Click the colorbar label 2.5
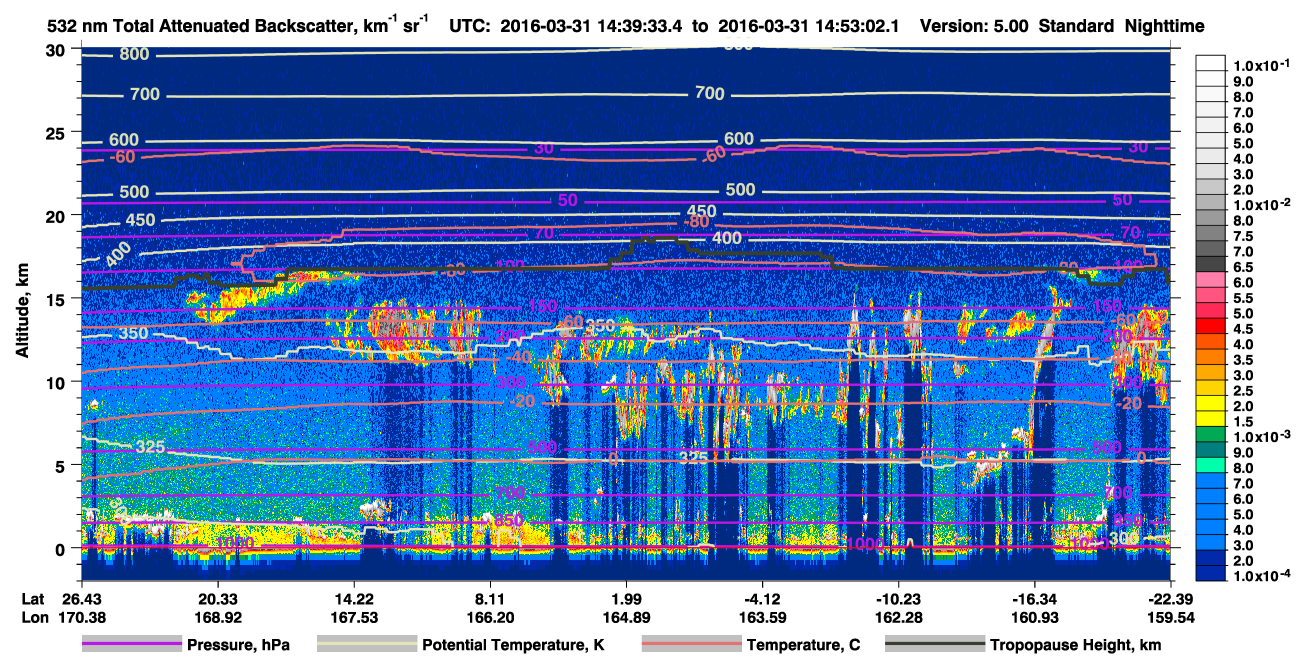 (1243, 390)
